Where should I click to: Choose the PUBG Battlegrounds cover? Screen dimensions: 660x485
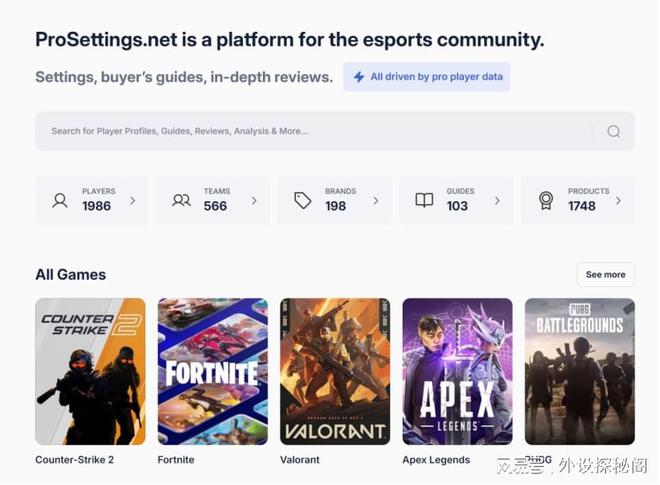[579, 371]
